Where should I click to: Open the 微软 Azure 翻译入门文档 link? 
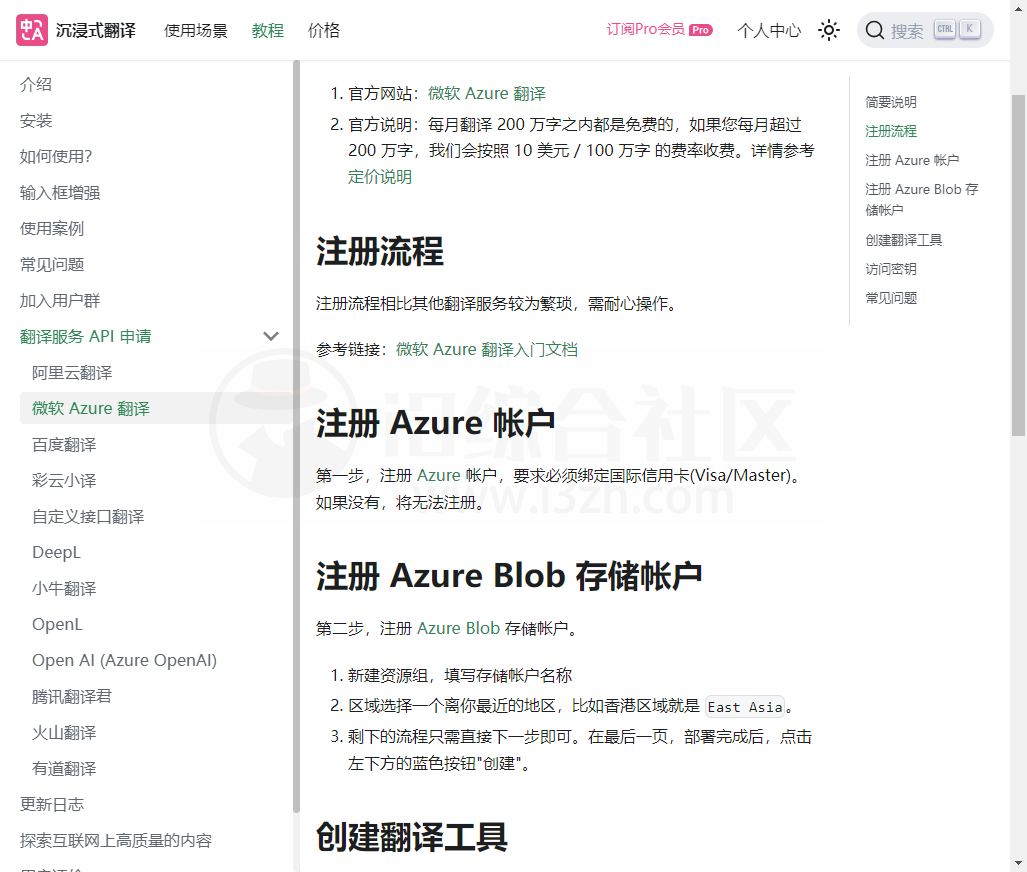coord(487,350)
